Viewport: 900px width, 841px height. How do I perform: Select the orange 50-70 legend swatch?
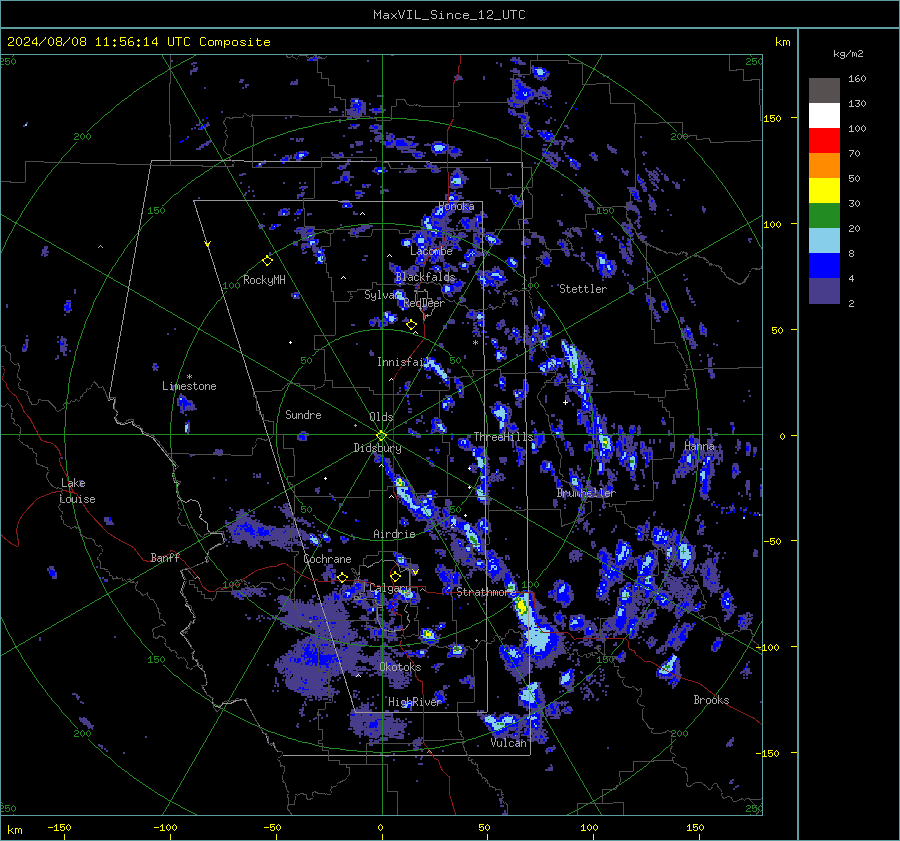pos(824,165)
